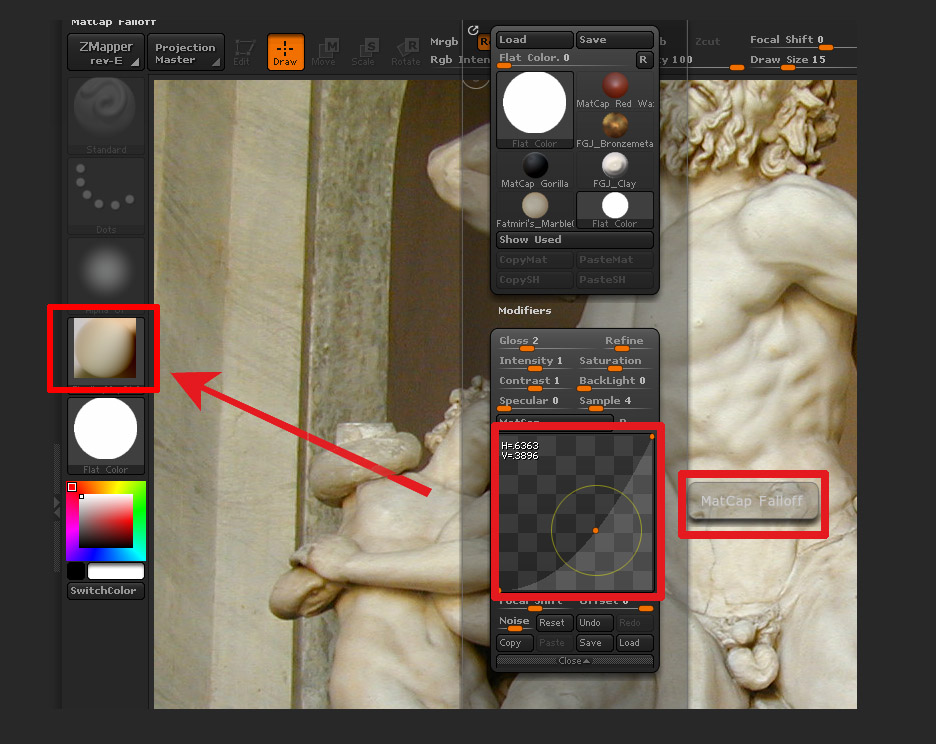Choose the Fatmiri's_Marble material
This screenshot has height=744, width=936.
(535, 211)
